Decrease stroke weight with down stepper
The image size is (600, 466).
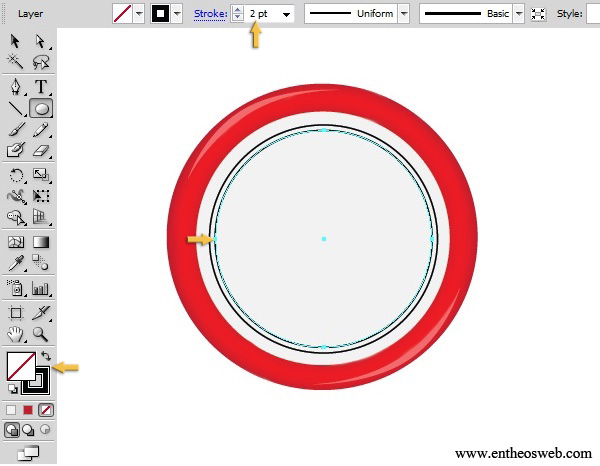[237, 18]
